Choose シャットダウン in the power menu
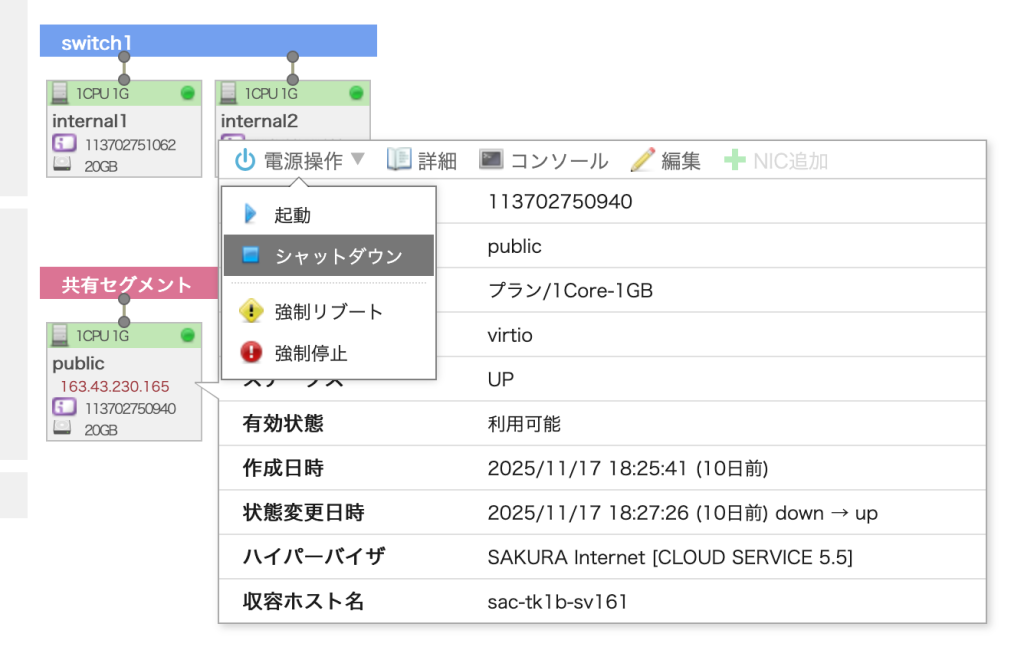The image size is (1024, 670). pyautogui.click(x=338, y=256)
